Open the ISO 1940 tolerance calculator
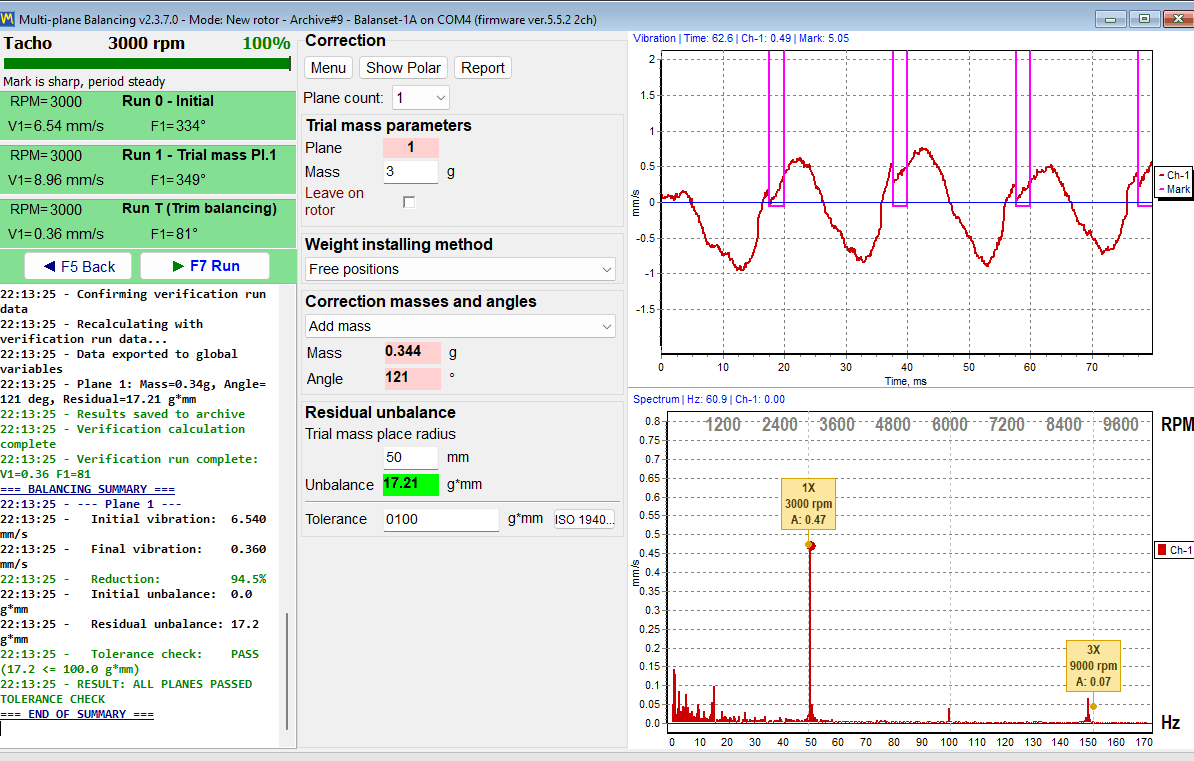The width and height of the screenshot is (1194, 761). pos(584,520)
